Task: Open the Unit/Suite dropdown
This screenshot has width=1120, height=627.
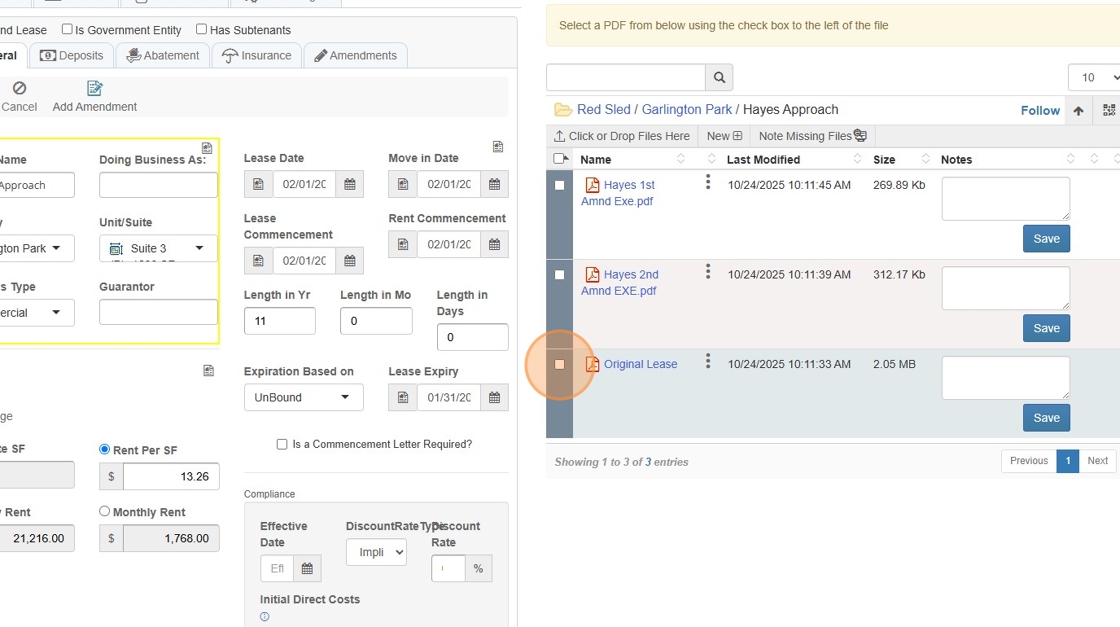Action: (158, 248)
